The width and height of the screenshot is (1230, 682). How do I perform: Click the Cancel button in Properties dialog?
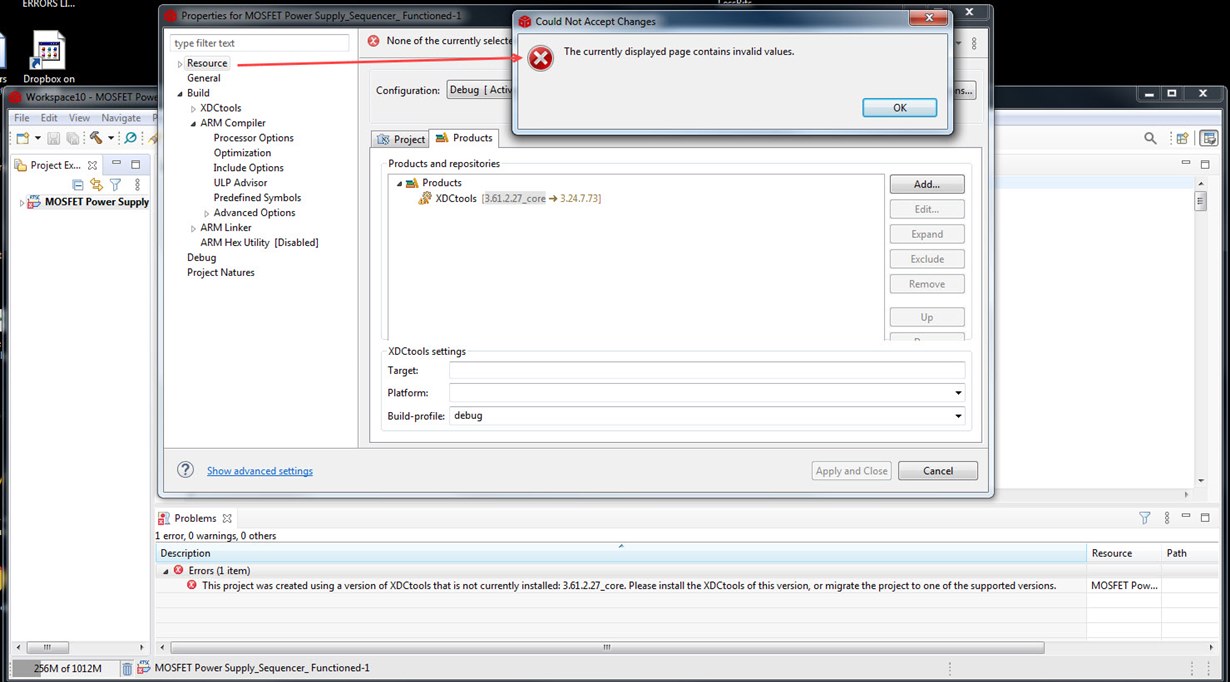937,471
